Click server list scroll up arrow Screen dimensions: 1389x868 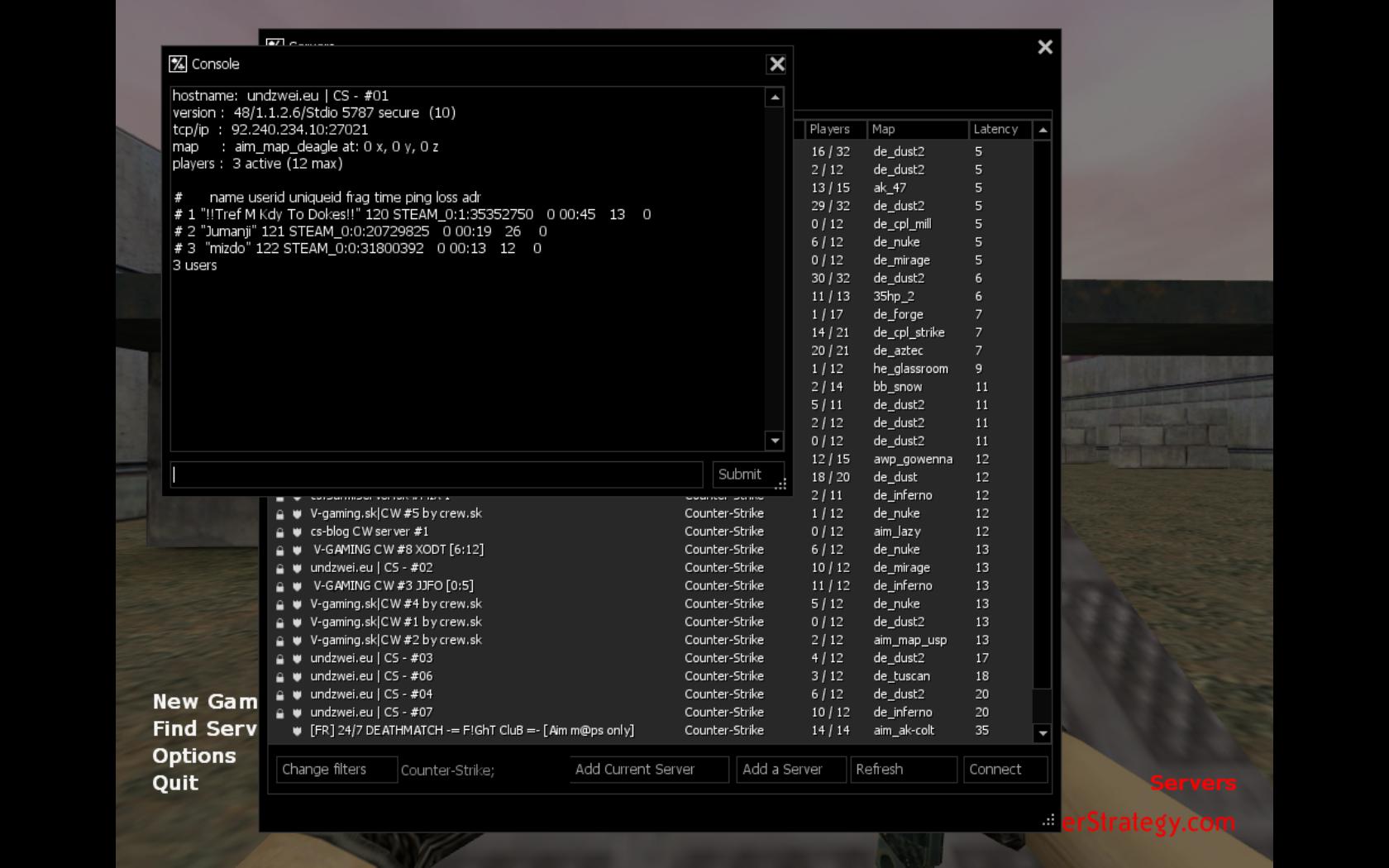coord(1043,130)
